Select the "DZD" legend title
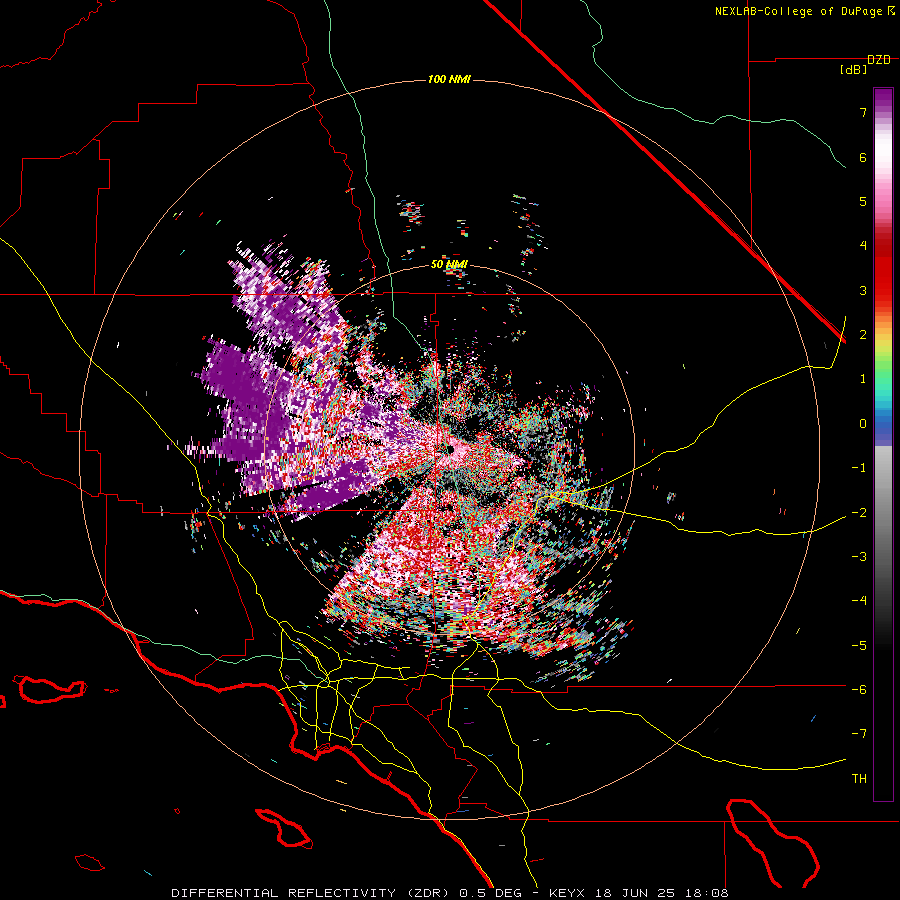 tap(879, 60)
